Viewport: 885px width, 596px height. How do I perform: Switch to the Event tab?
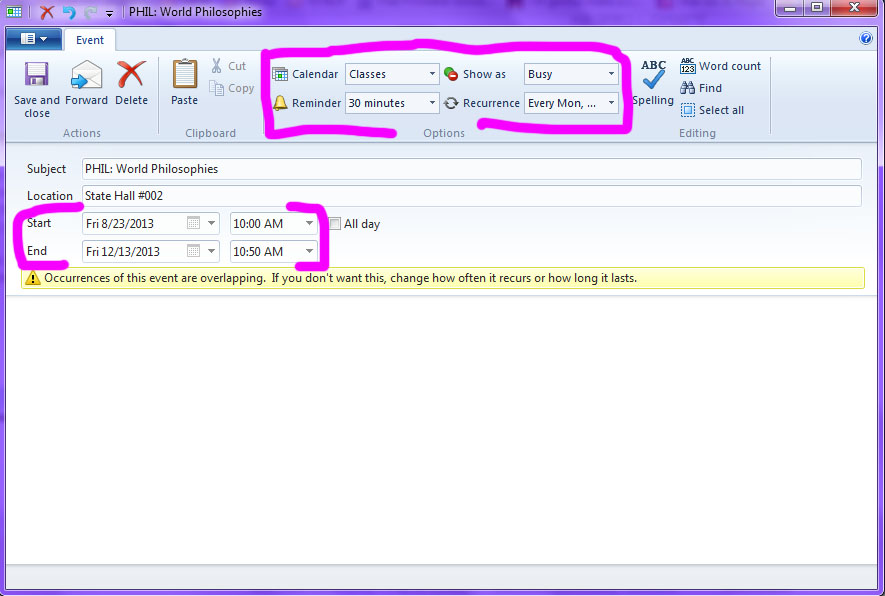click(x=89, y=40)
